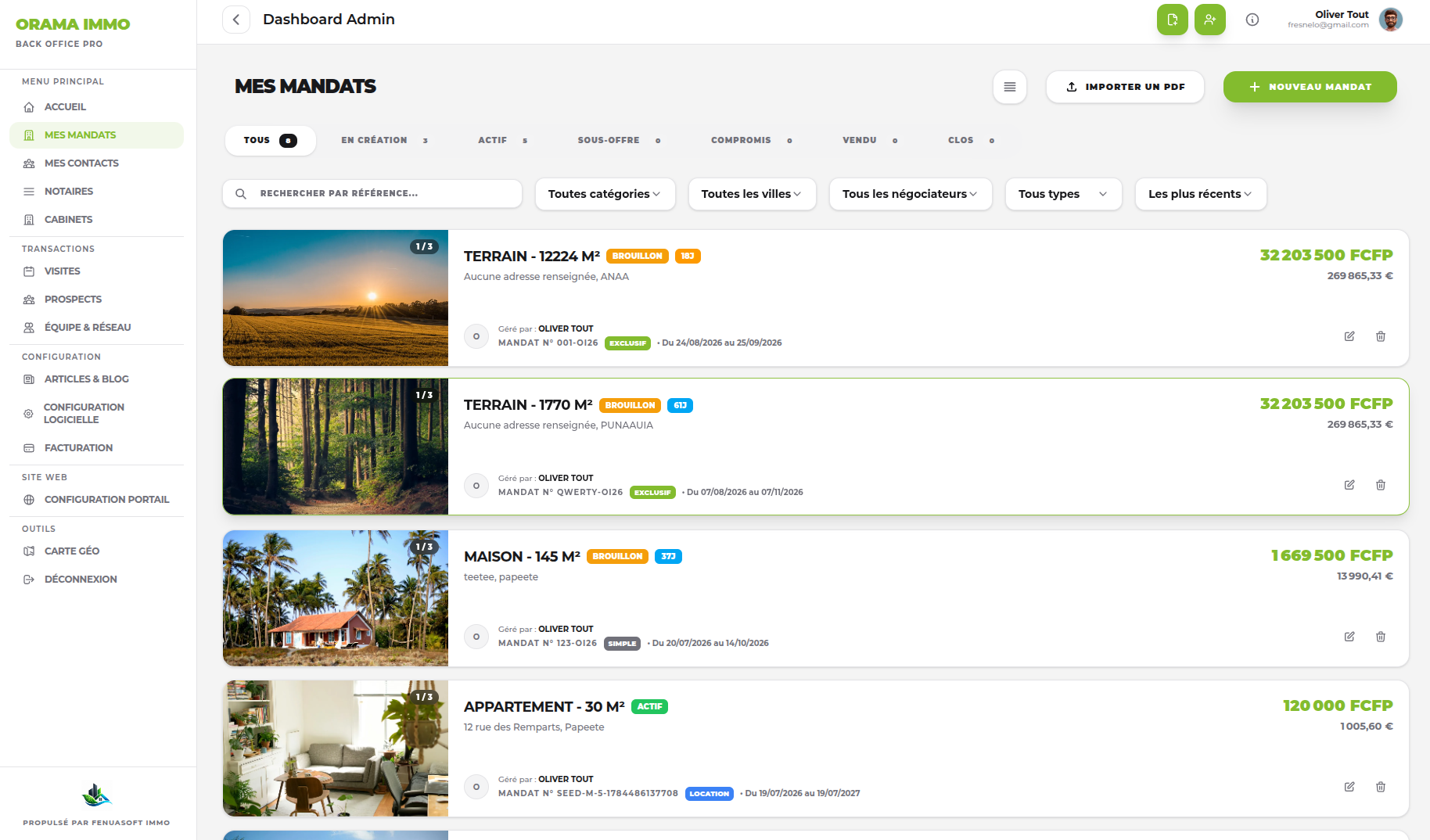The width and height of the screenshot is (1430, 840).
Task: Open Facturation in the sidebar
Action: 96,448
